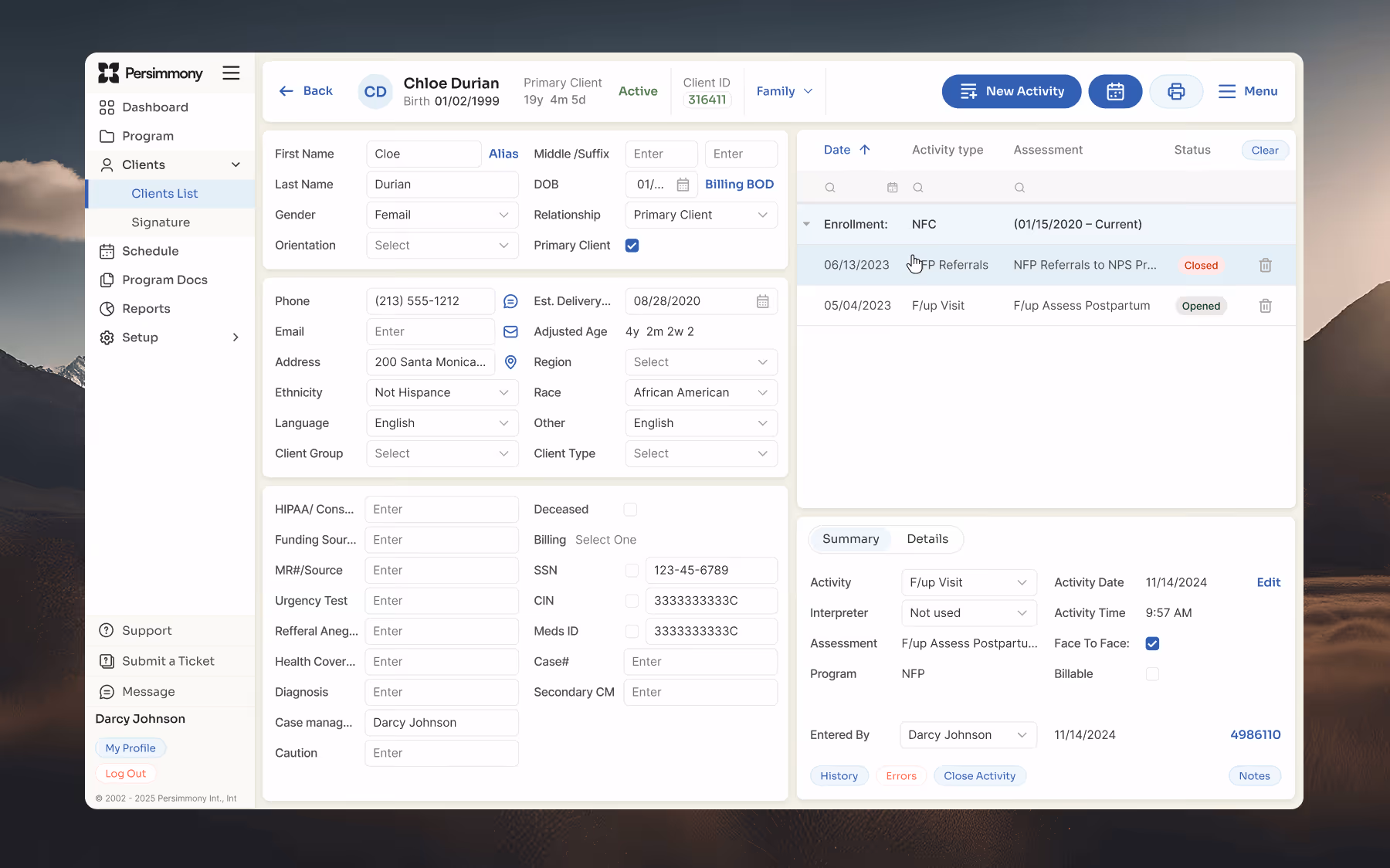This screenshot has height=868, width=1390.
Task: Expand the Setup submenu arrow
Action: [x=236, y=337]
